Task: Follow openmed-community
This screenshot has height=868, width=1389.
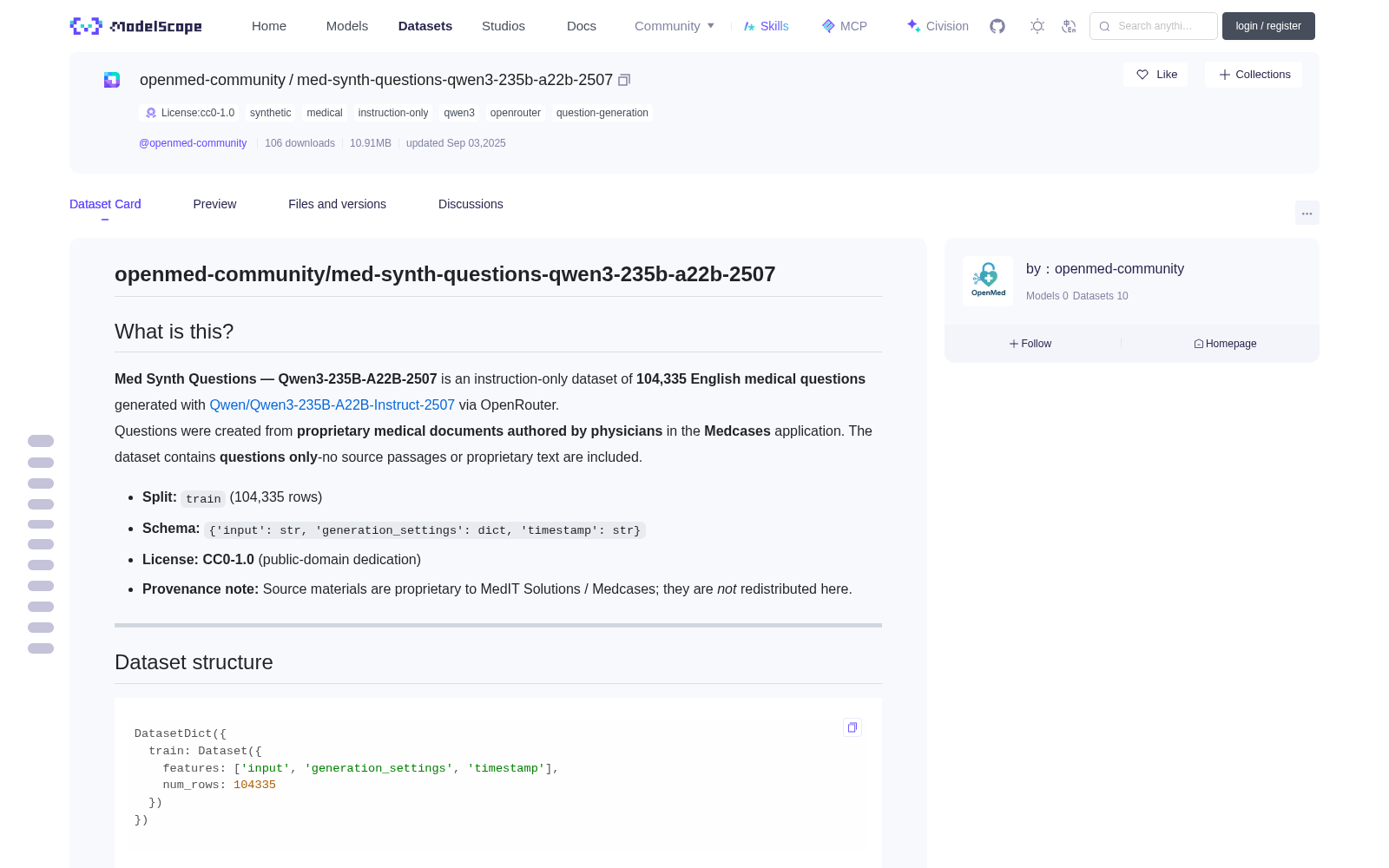Action: [x=1030, y=344]
